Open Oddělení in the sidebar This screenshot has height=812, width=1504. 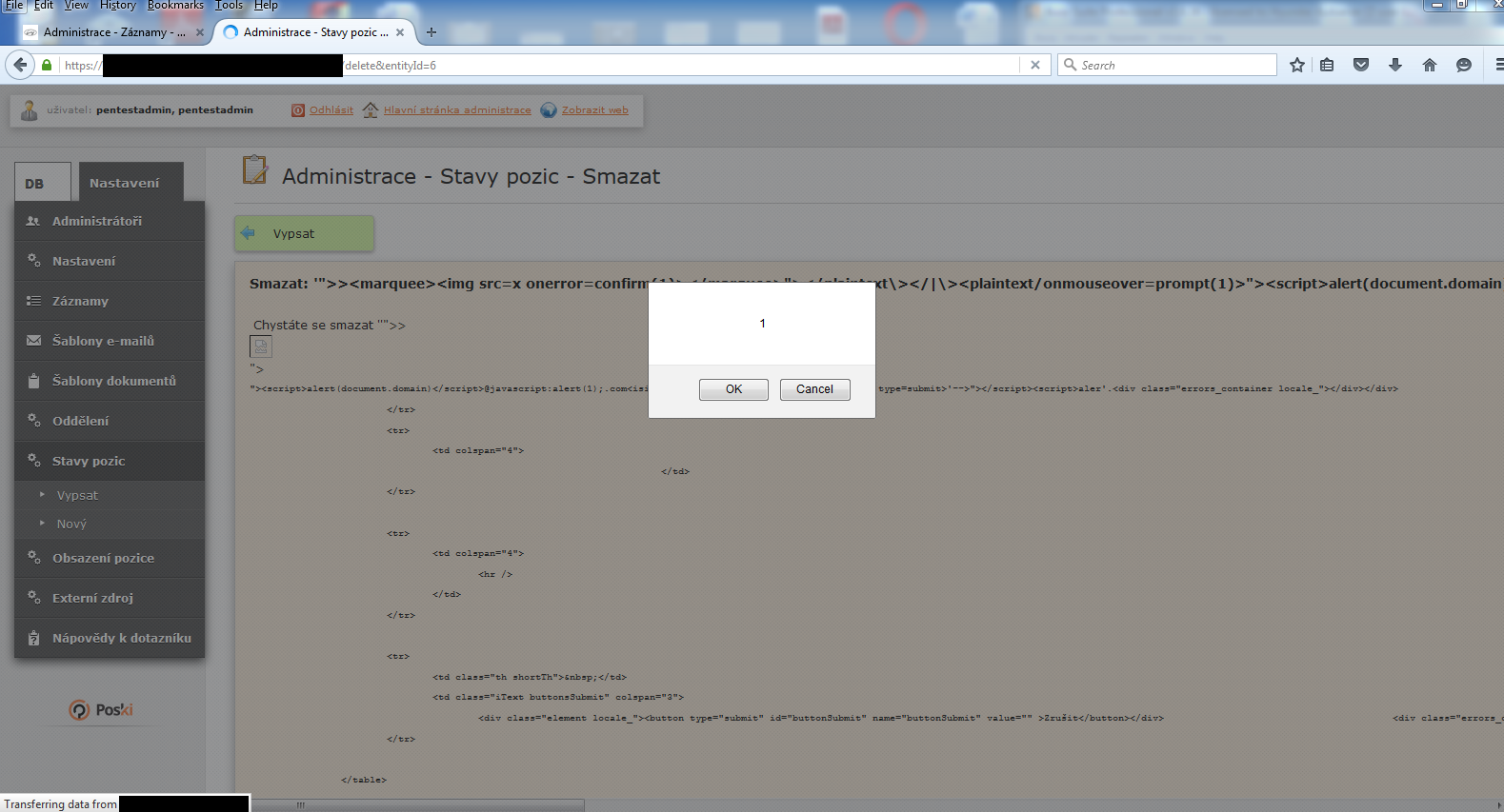[x=110, y=421]
